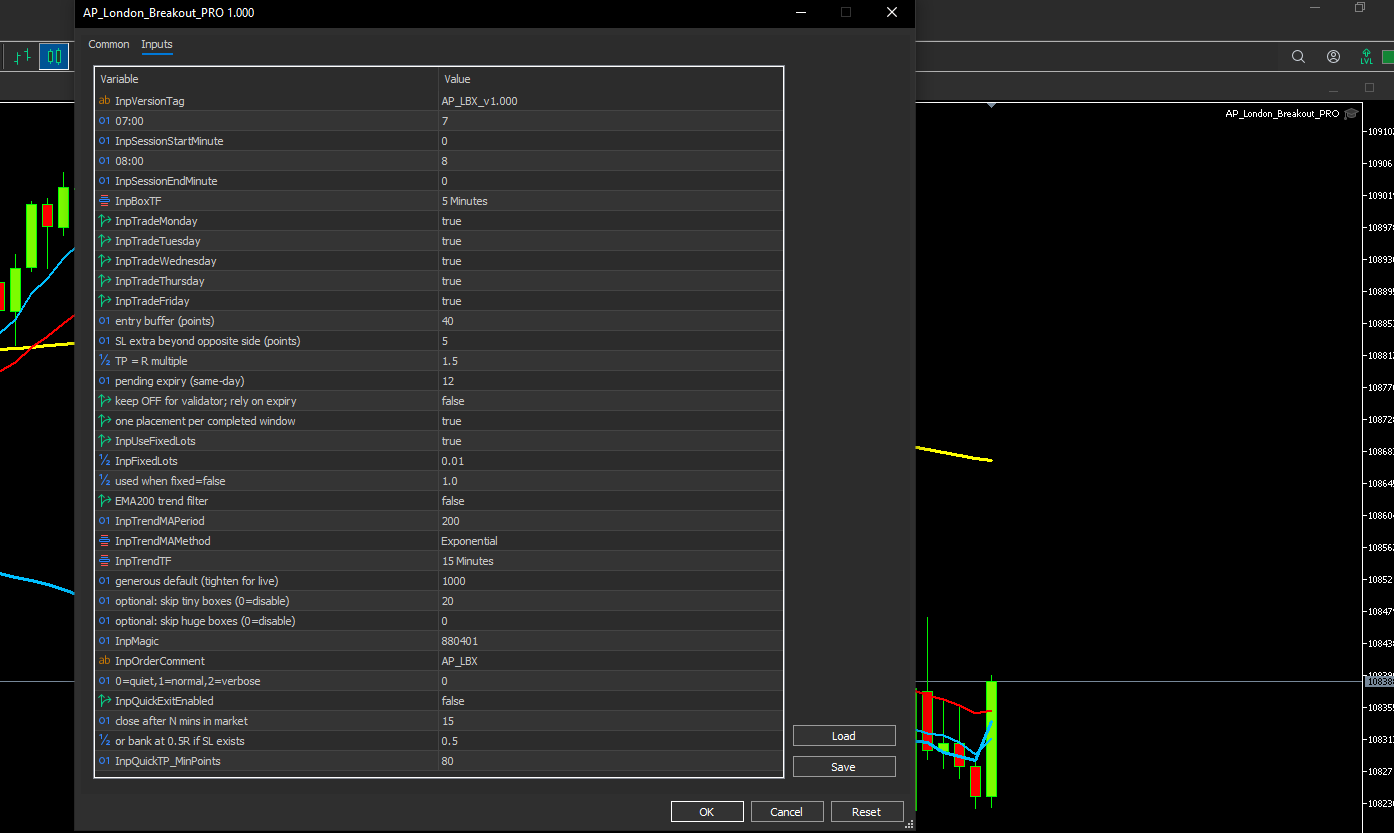The width and height of the screenshot is (1394, 833).
Task: Open the user account profile icon
Action: coord(1333,57)
